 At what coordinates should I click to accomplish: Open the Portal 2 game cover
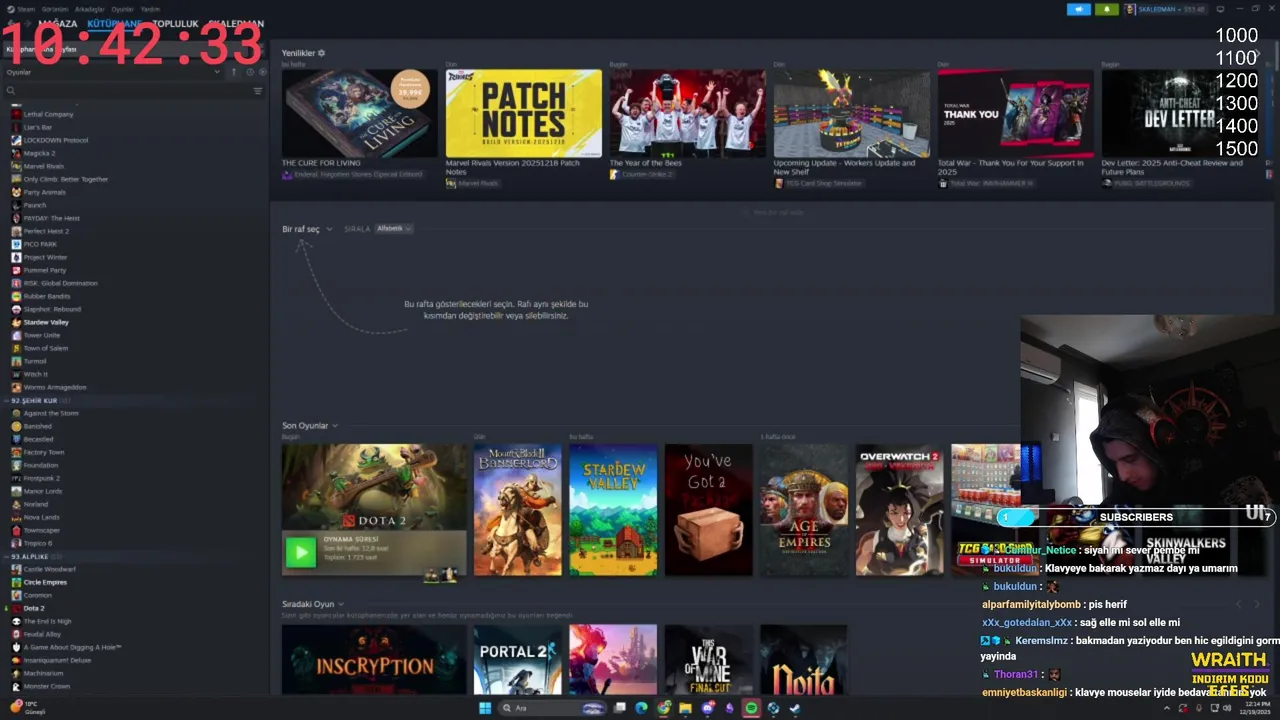pos(518,660)
